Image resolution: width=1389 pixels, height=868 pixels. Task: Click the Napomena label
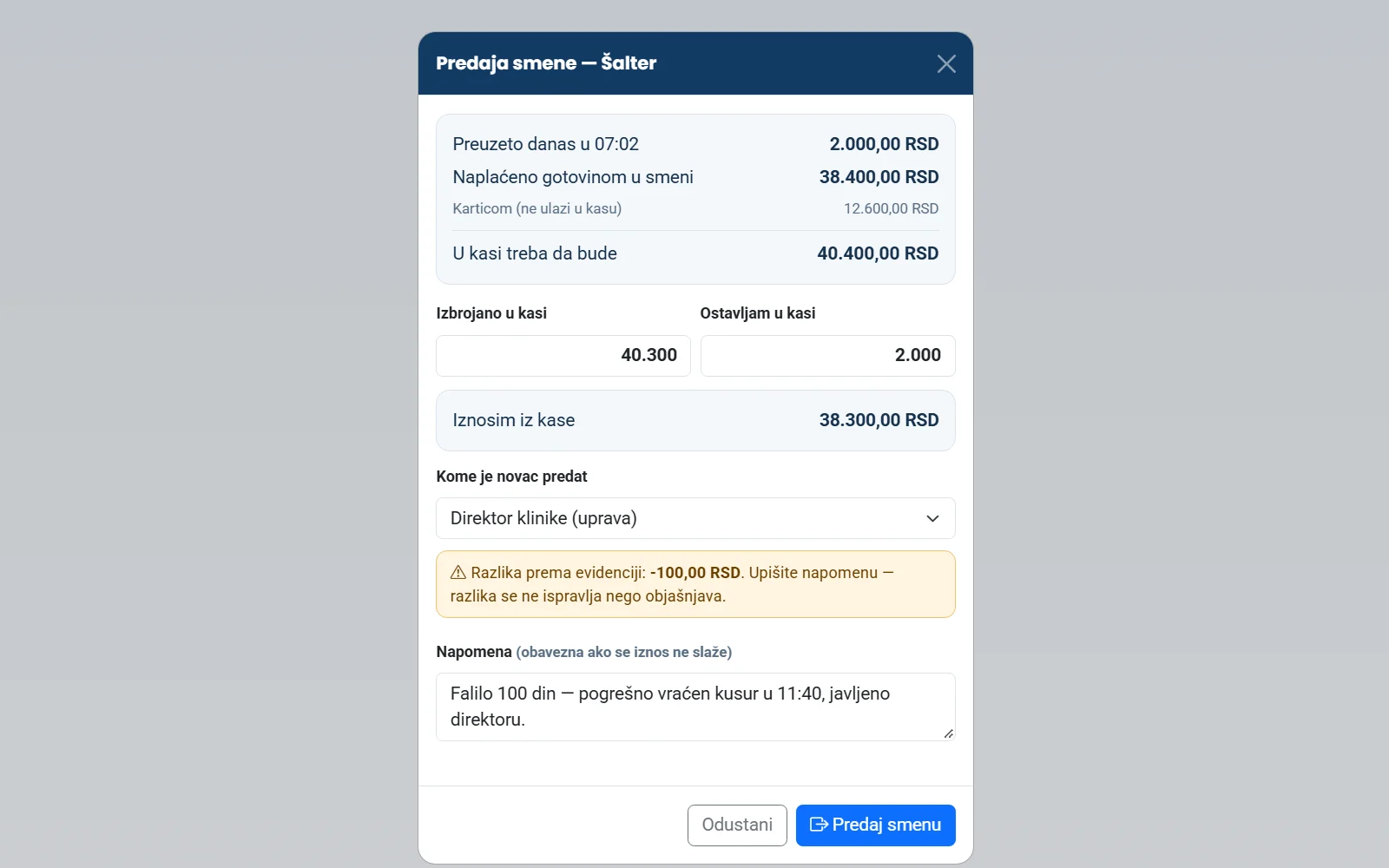[474, 652]
